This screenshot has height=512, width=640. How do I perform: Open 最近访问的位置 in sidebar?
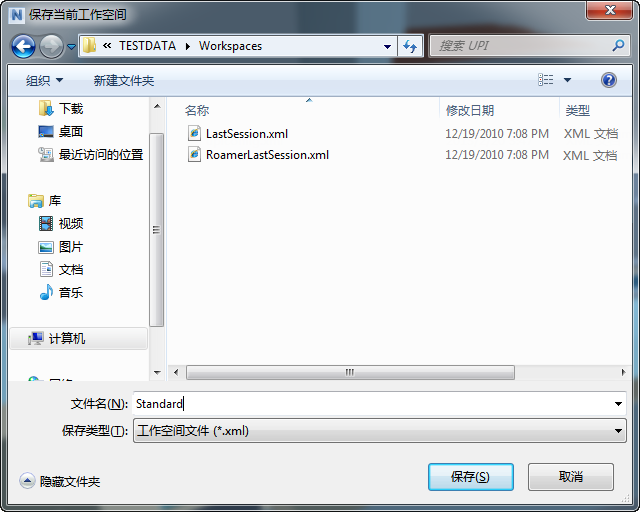click(x=91, y=154)
